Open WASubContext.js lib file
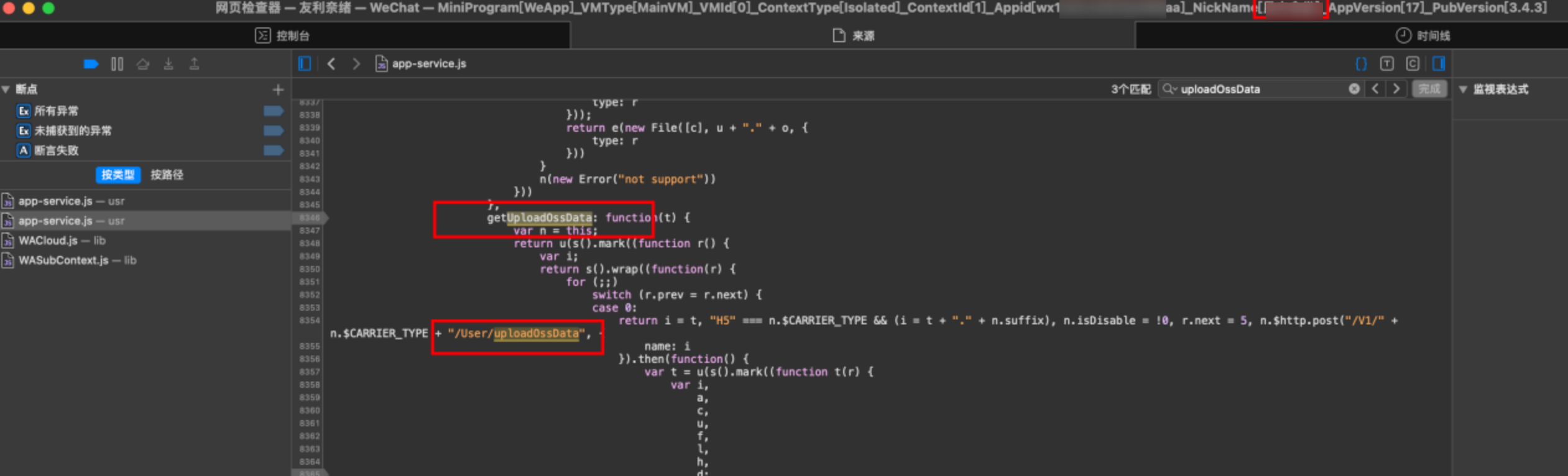This screenshot has width=1568, height=476. [145, 260]
